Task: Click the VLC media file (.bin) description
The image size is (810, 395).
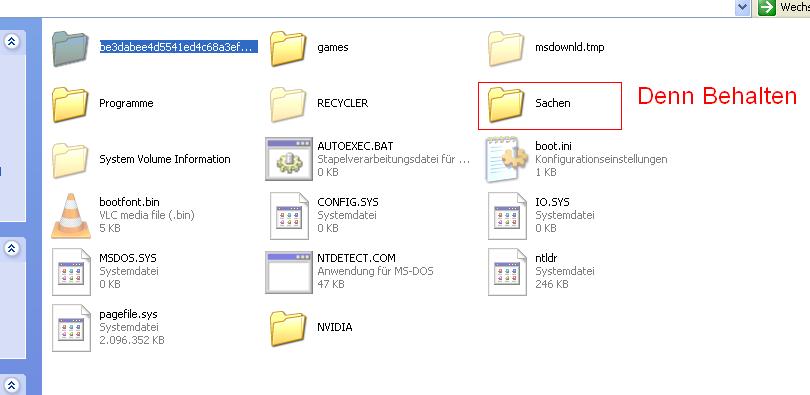Action: pyautogui.click(x=147, y=215)
